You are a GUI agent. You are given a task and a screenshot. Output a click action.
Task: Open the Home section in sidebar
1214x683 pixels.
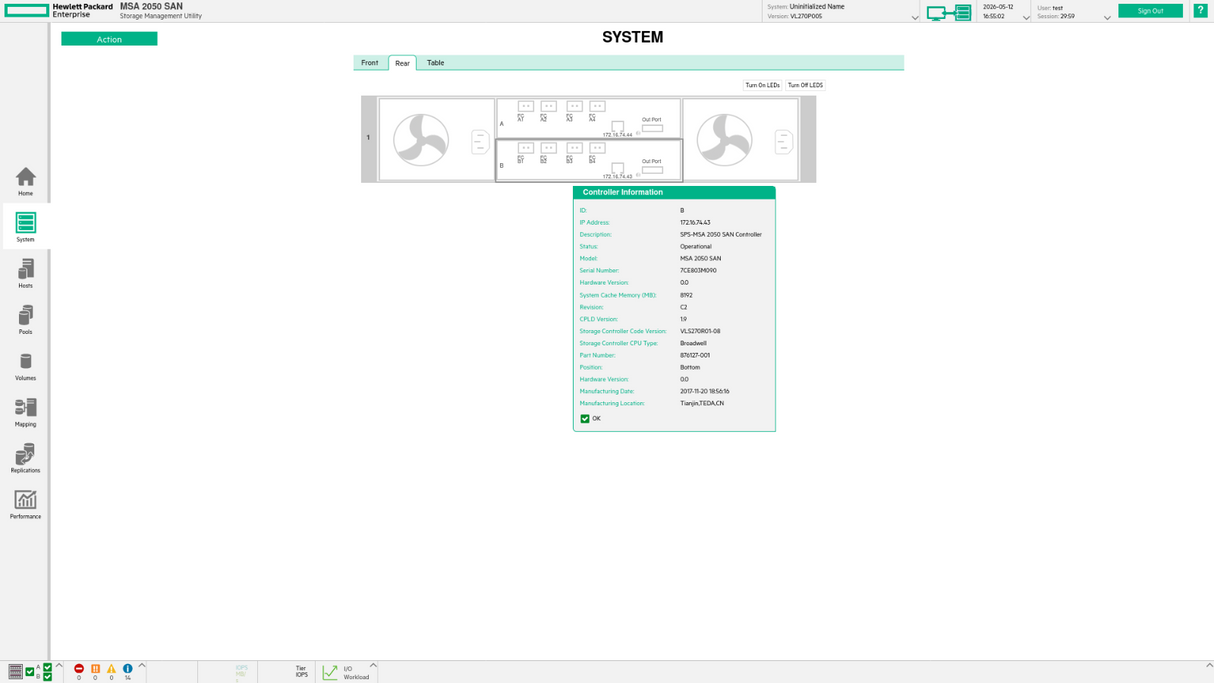point(25,181)
